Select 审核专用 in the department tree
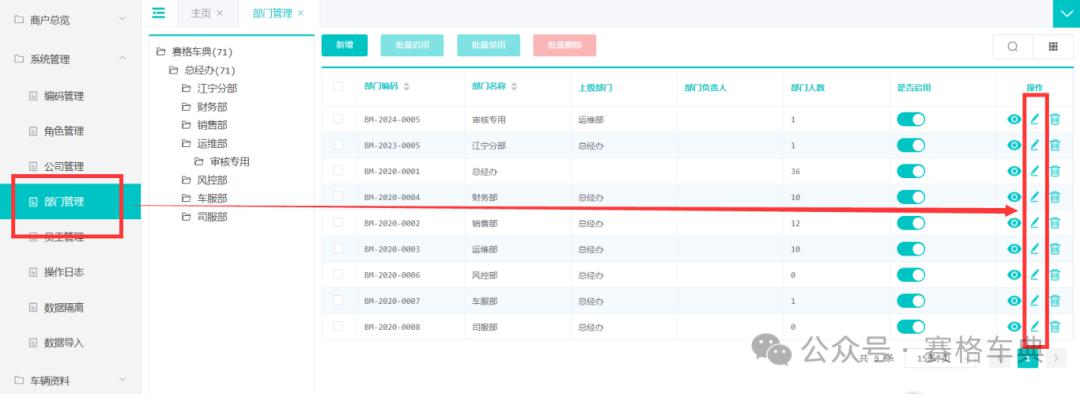 click(x=229, y=162)
